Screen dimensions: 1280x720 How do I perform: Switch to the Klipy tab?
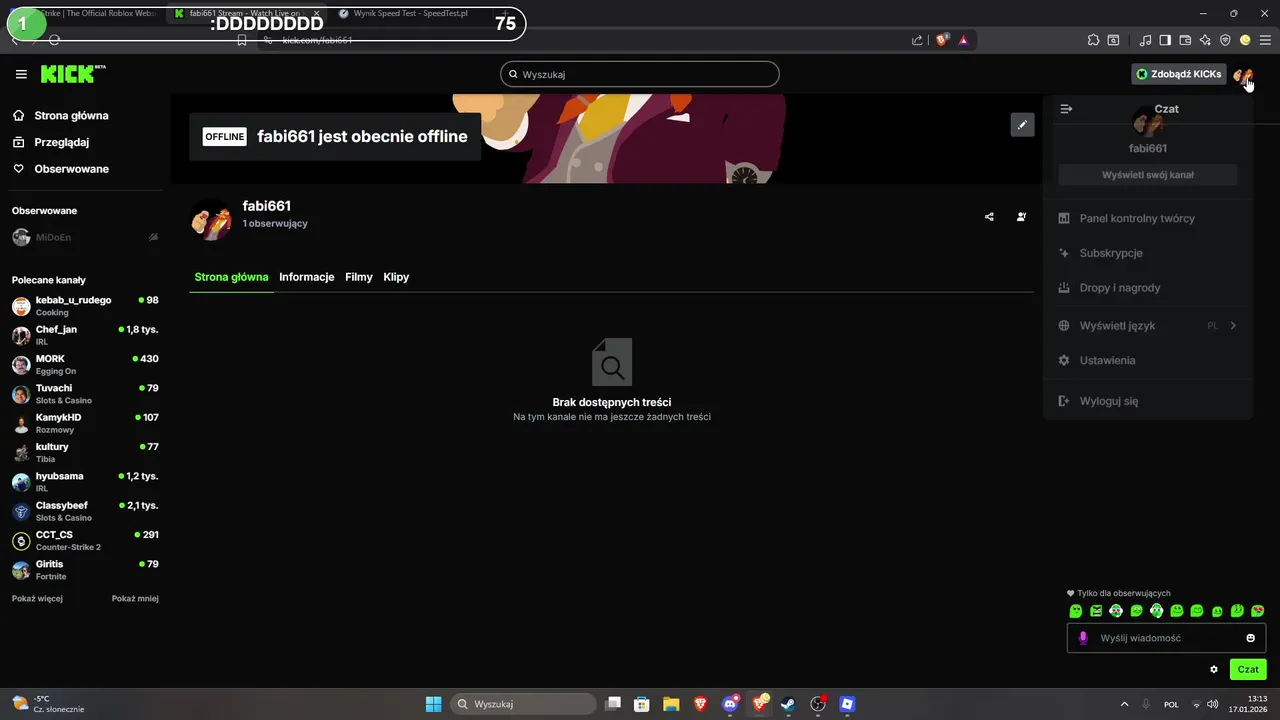pos(396,277)
